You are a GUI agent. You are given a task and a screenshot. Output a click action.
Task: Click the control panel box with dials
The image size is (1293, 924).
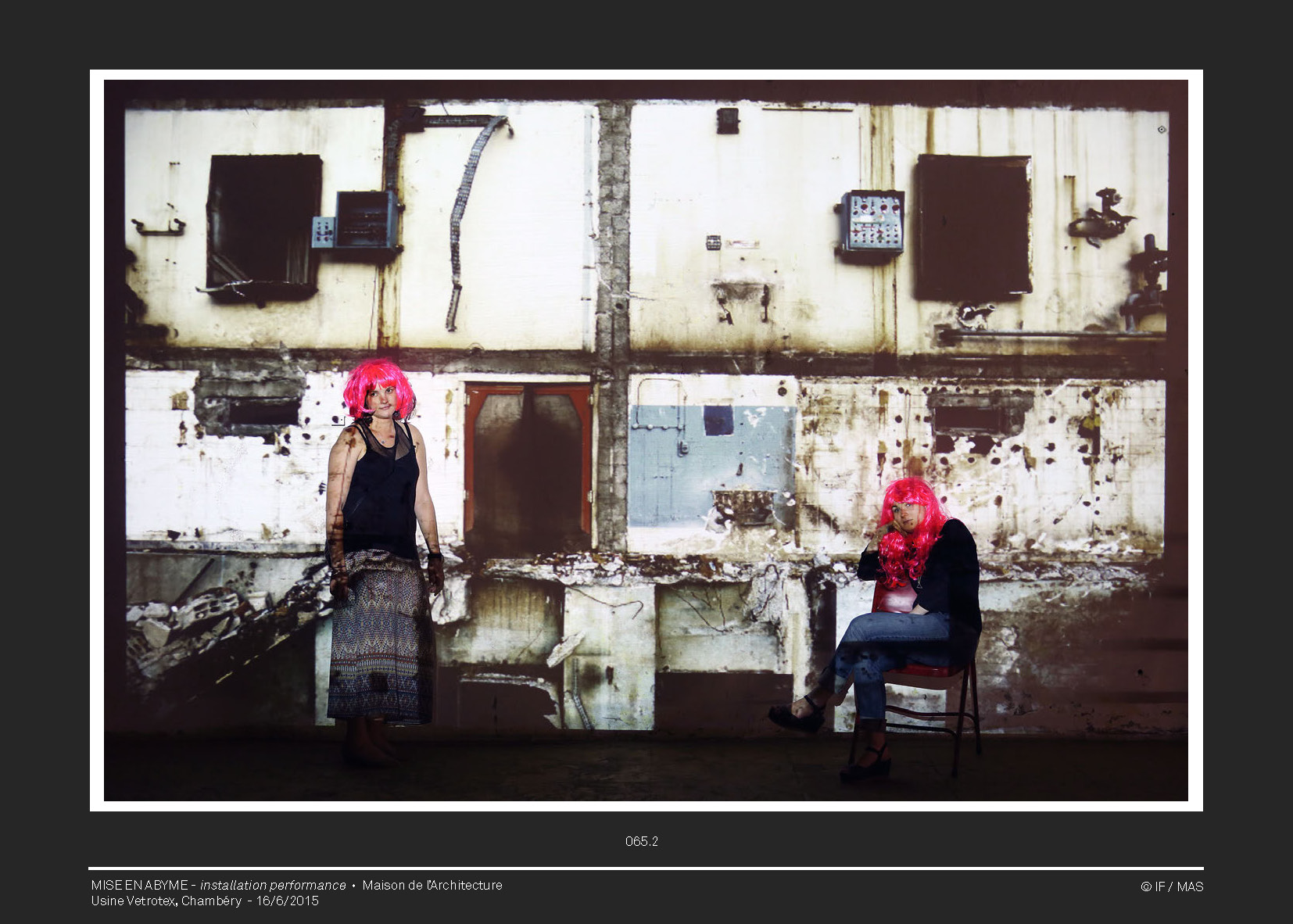click(x=873, y=222)
